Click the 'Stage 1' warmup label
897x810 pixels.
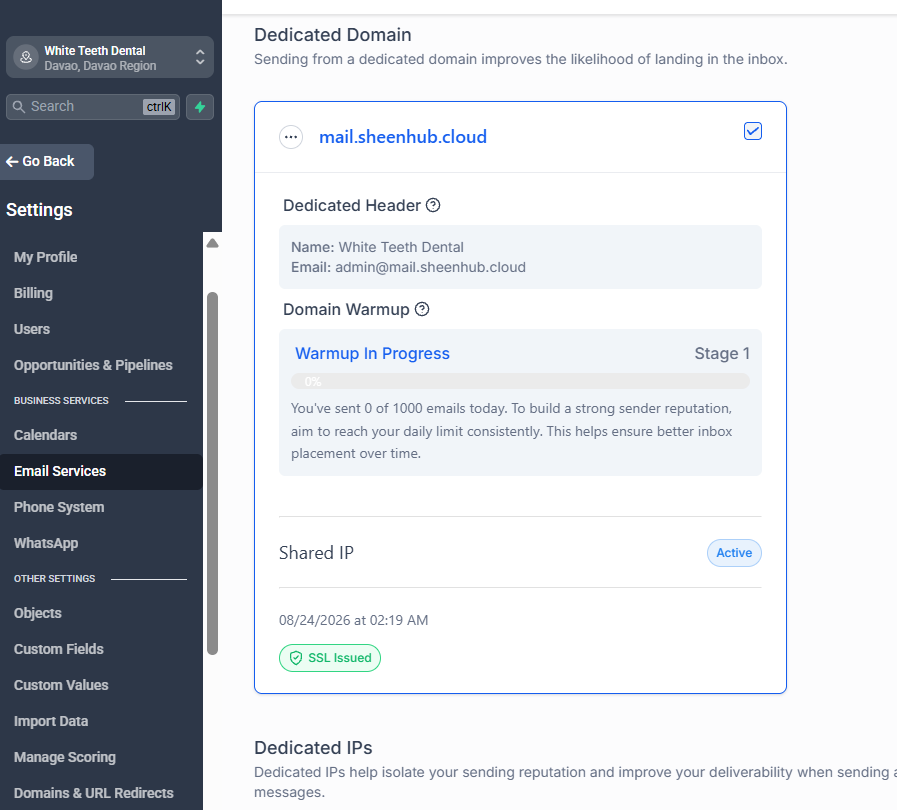pyautogui.click(x=722, y=354)
